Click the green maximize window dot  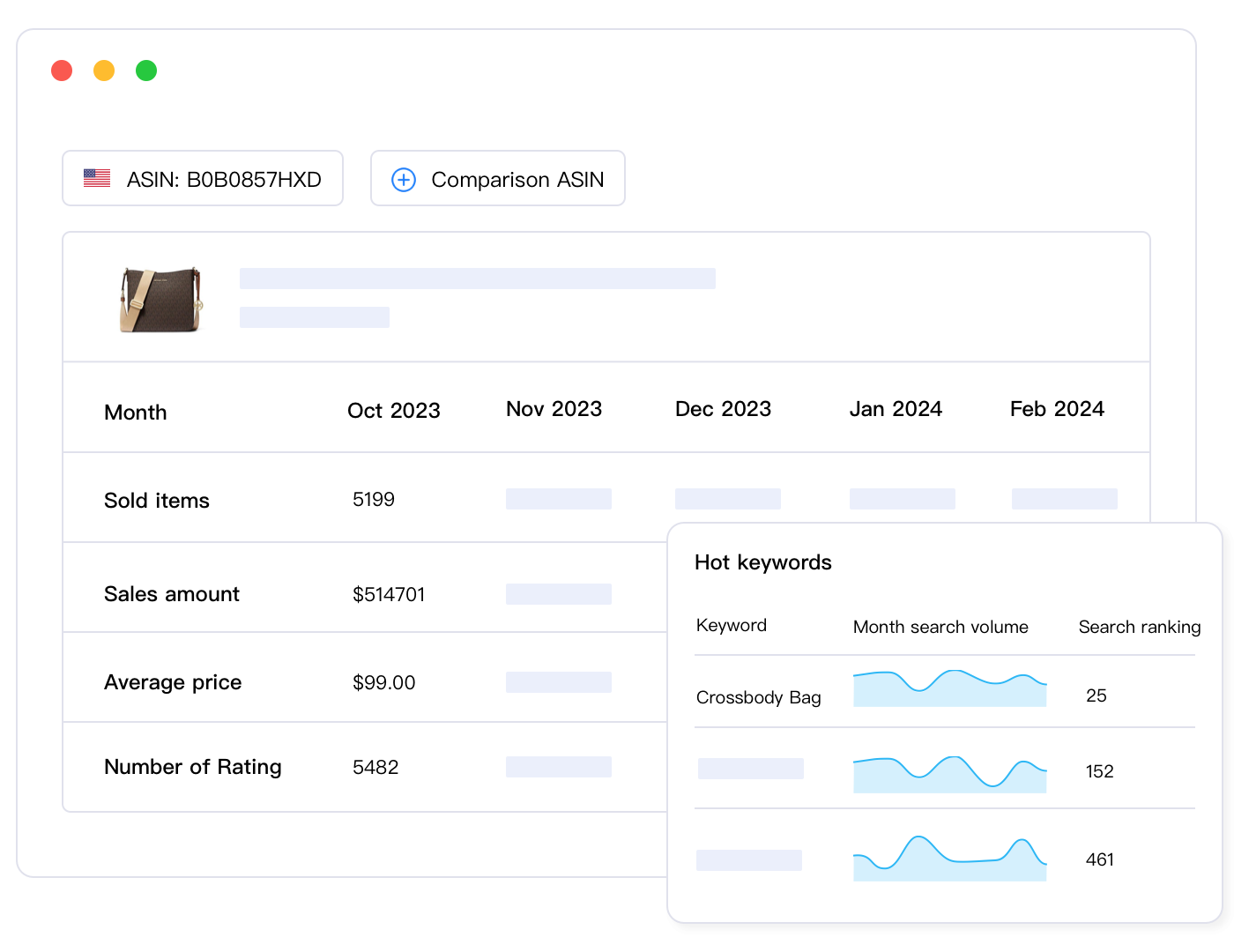(x=146, y=71)
